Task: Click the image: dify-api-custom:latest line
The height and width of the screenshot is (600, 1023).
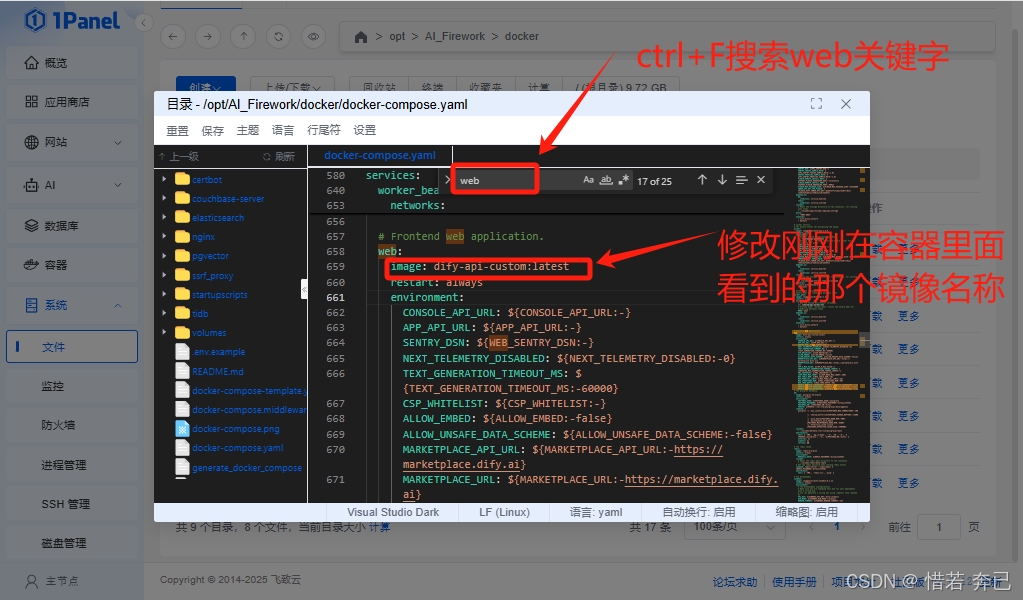Action: tap(480, 267)
